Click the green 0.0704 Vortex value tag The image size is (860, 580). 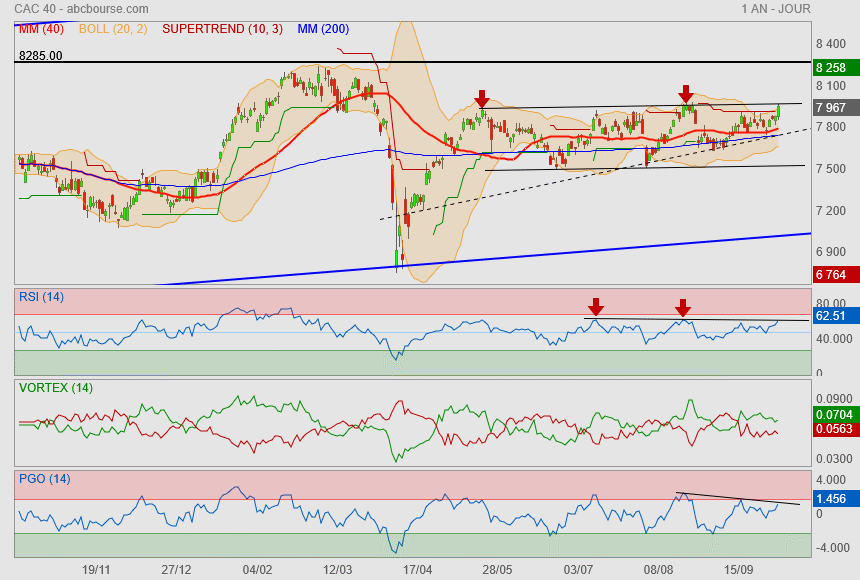point(832,413)
